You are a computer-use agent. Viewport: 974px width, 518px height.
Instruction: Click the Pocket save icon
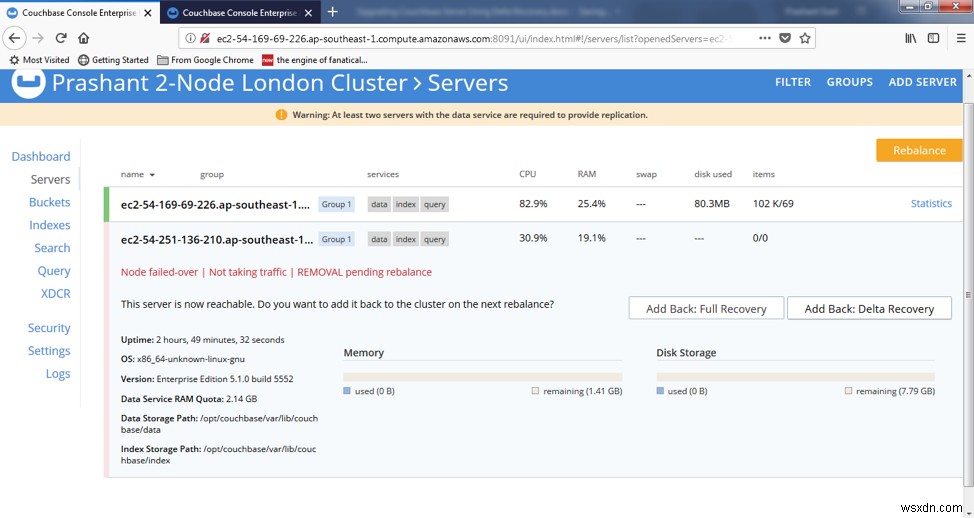(785, 38)
